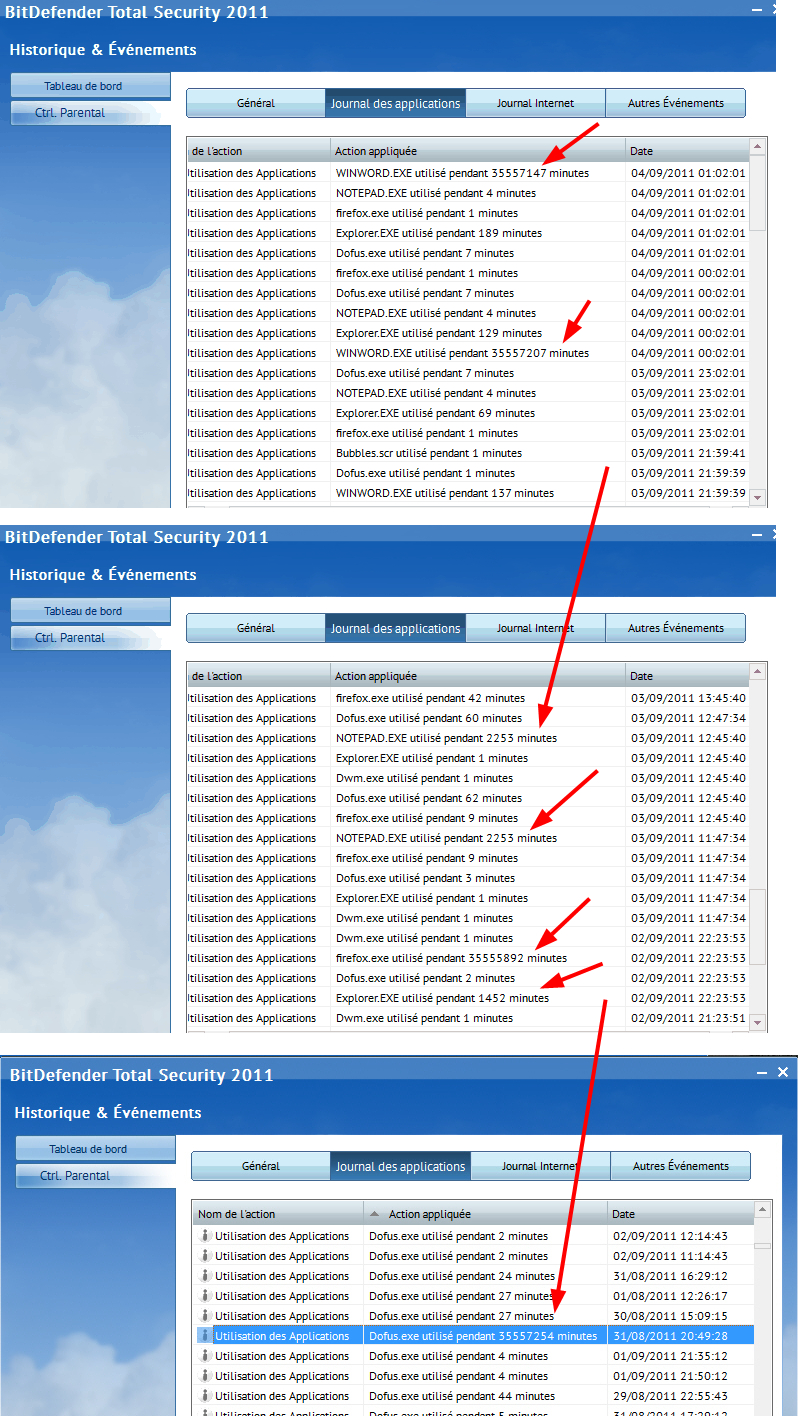
Task: Select row Explorer.EXE utilisé pendant 69 minutes
Action: pyautogui.click(x=467, y=413)
